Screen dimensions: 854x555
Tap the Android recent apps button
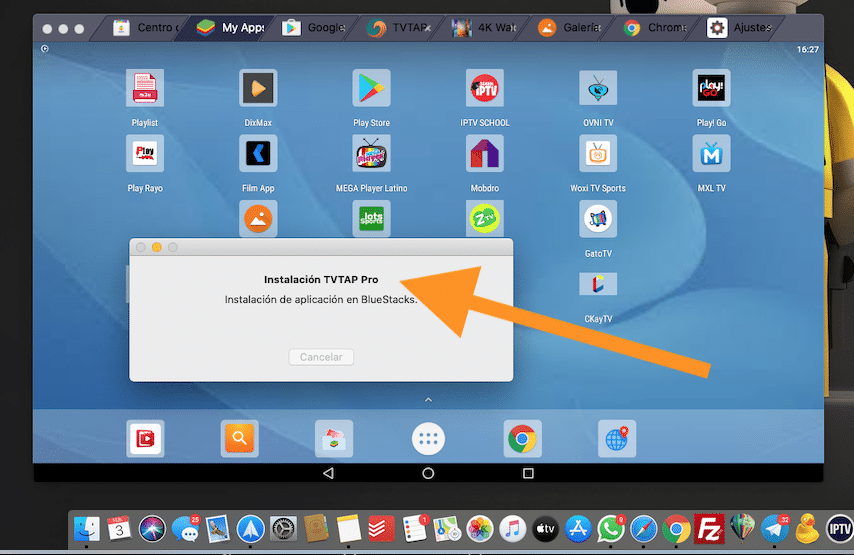coord(528,473)
